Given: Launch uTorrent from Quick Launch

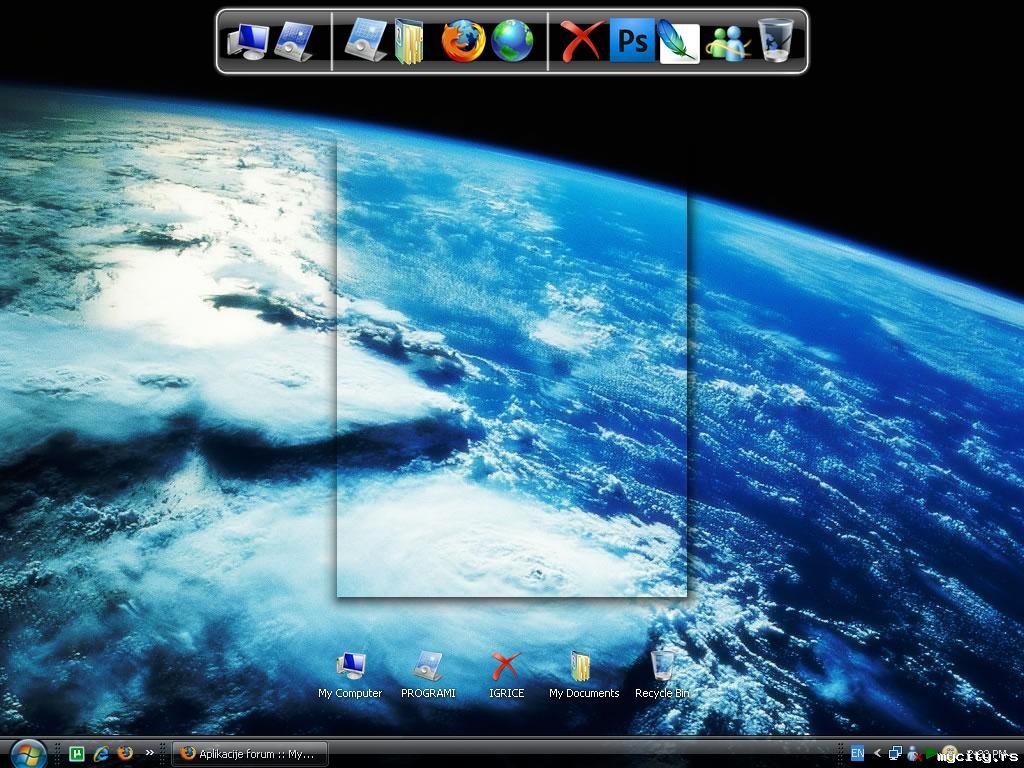Looking at the screenshot, I should 77,754.
